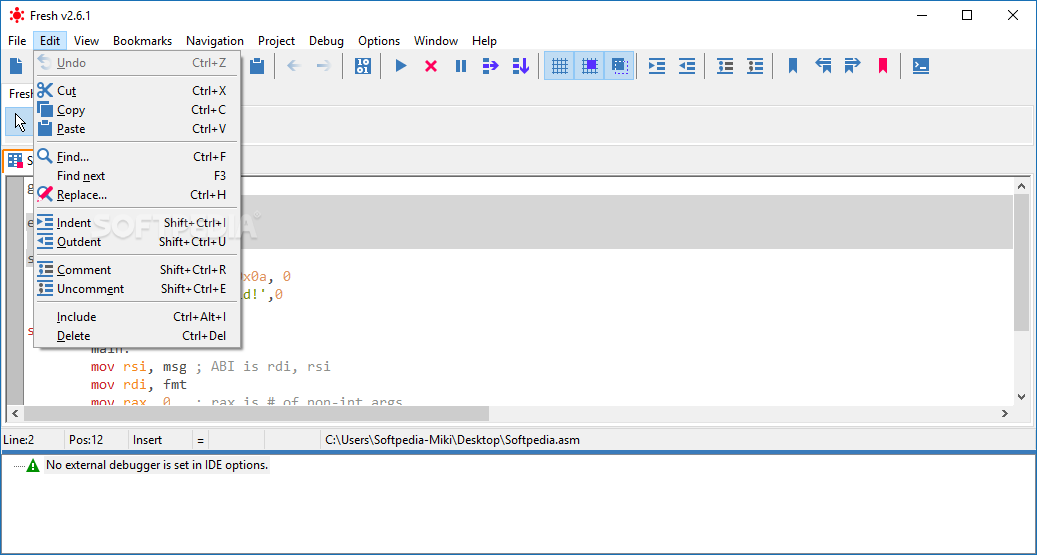Viewport: 1037px width, 555px height.
Task: Click the outdent toolbar icon
Action: pos(687,65)
